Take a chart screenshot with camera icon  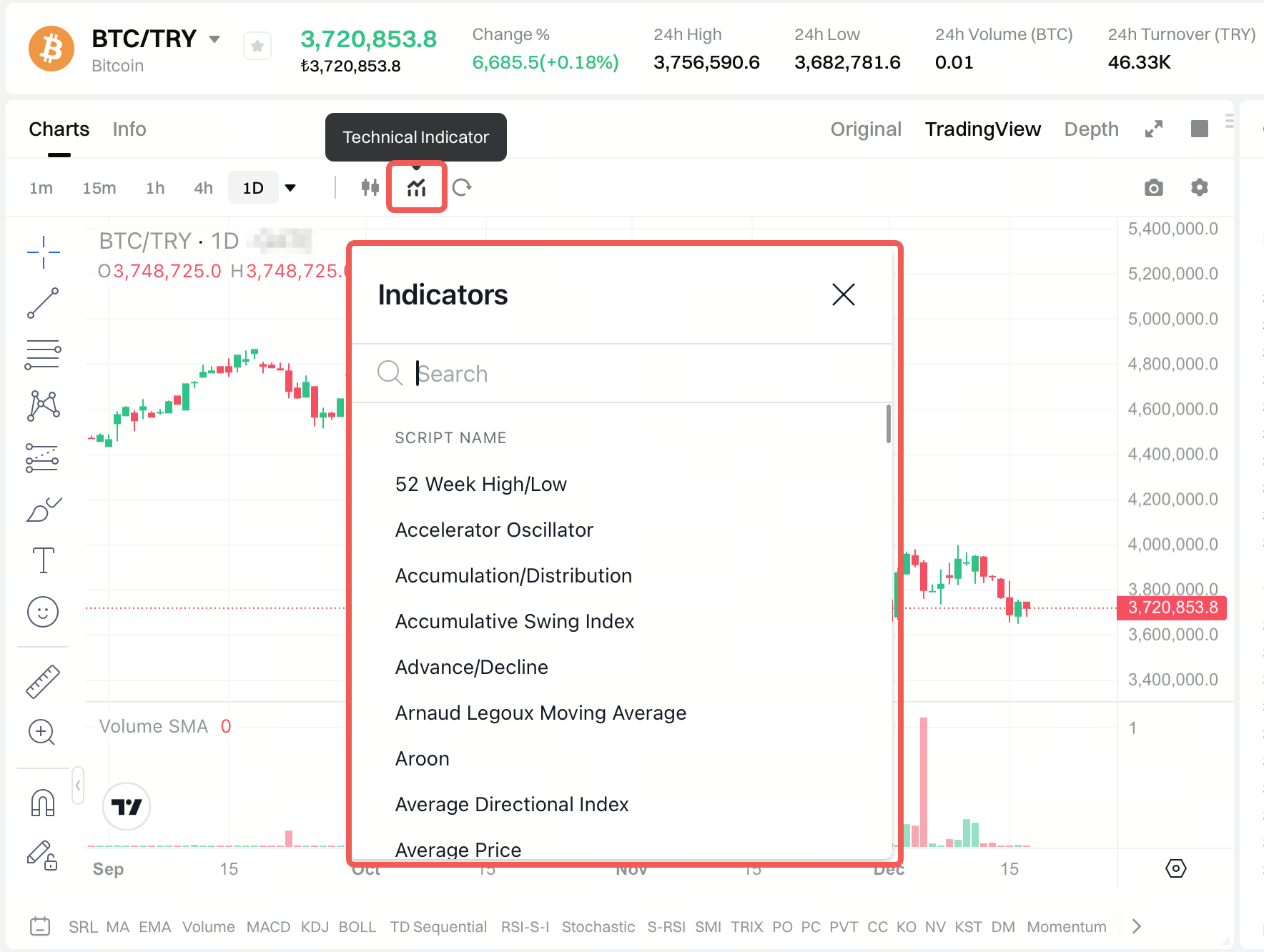[1153, 187]
